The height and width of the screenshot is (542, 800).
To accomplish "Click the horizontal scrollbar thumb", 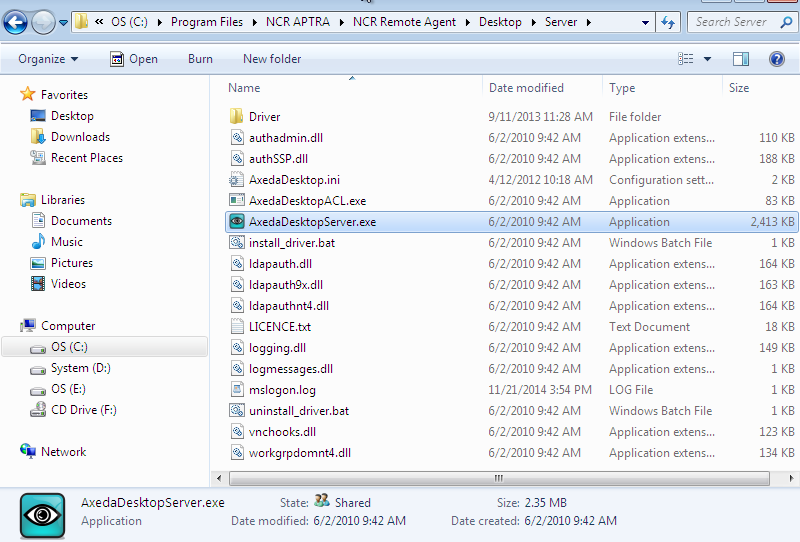I will (499, 478).
